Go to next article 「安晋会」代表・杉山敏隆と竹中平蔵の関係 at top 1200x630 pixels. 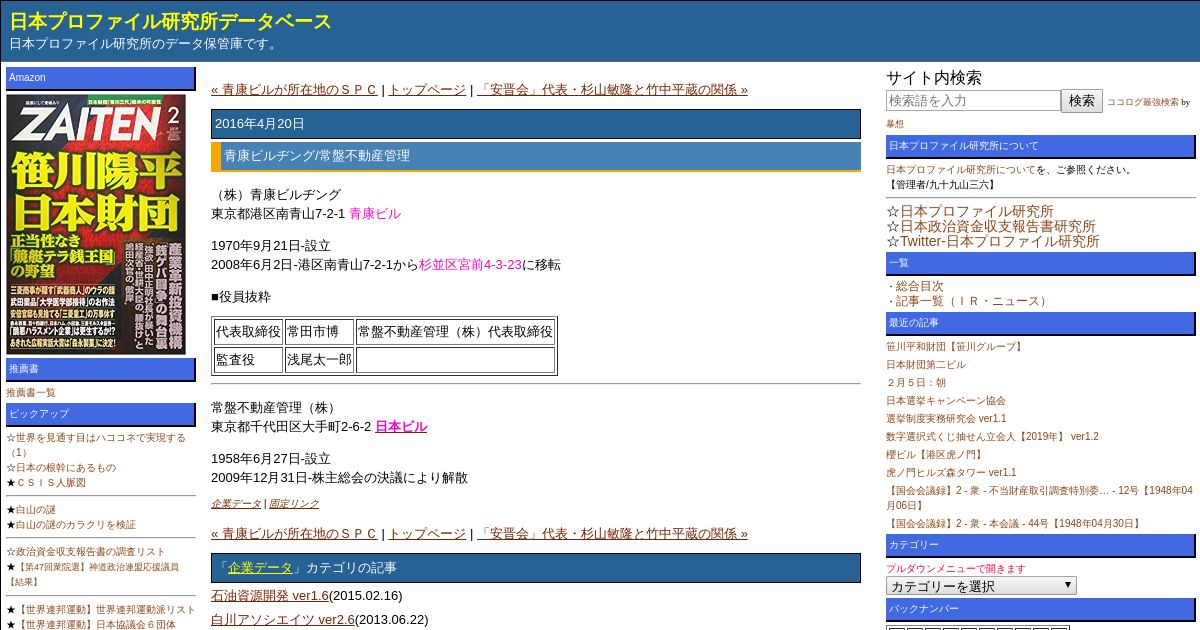click(x=612, y=89)
